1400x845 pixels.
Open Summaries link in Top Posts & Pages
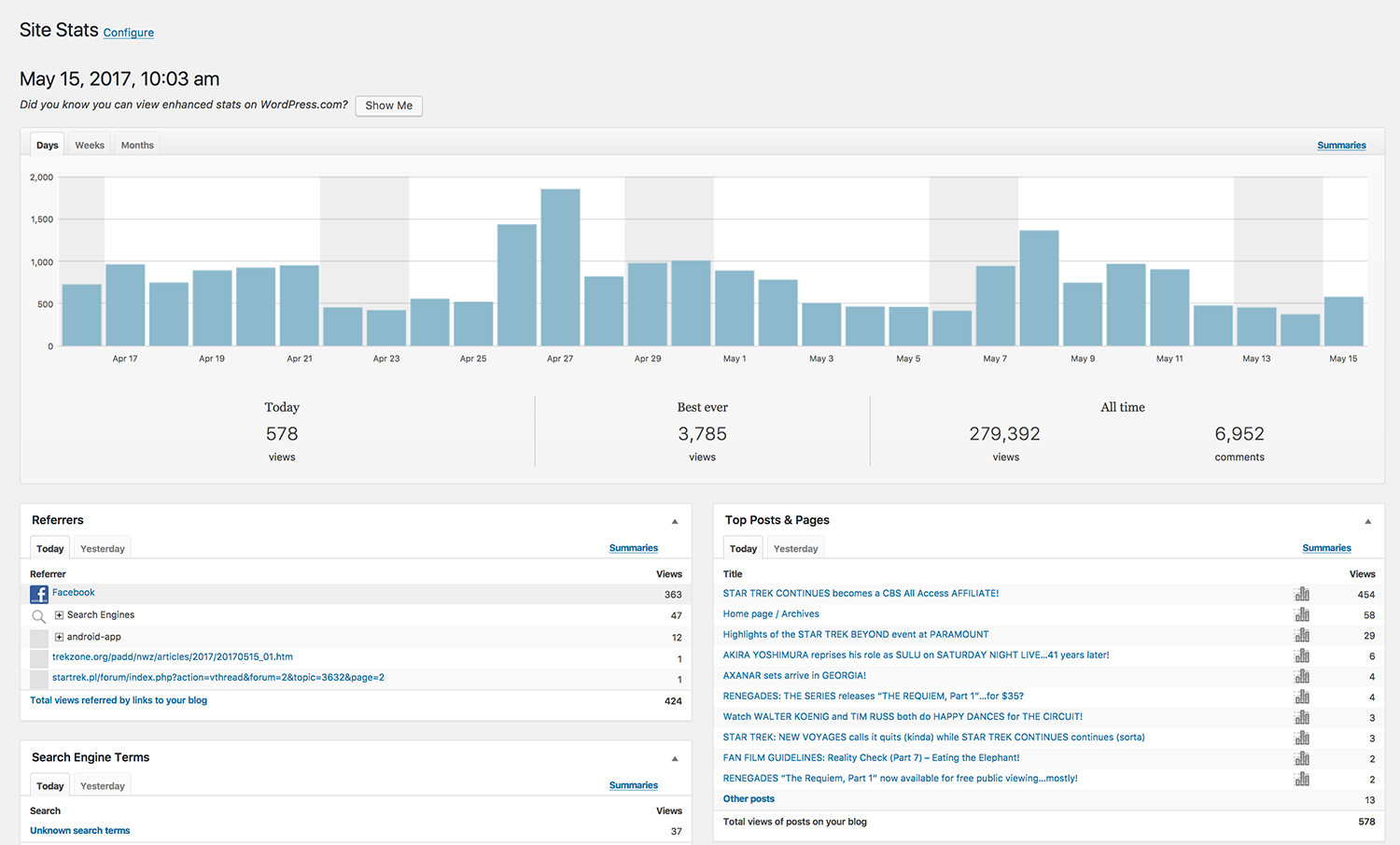click(x=1326, y=548)
